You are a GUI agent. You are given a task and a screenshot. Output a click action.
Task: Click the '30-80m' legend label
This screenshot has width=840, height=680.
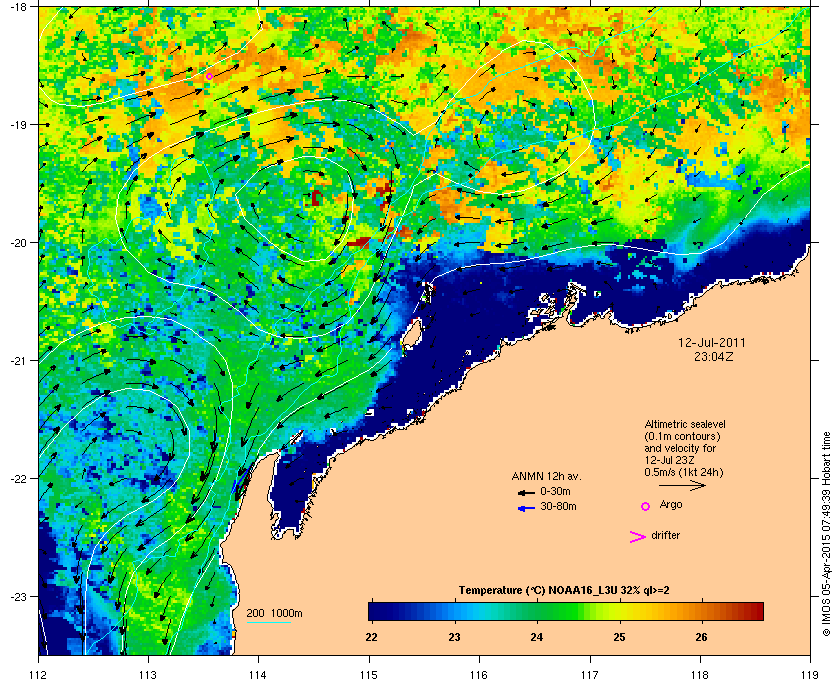coord(558,506)
